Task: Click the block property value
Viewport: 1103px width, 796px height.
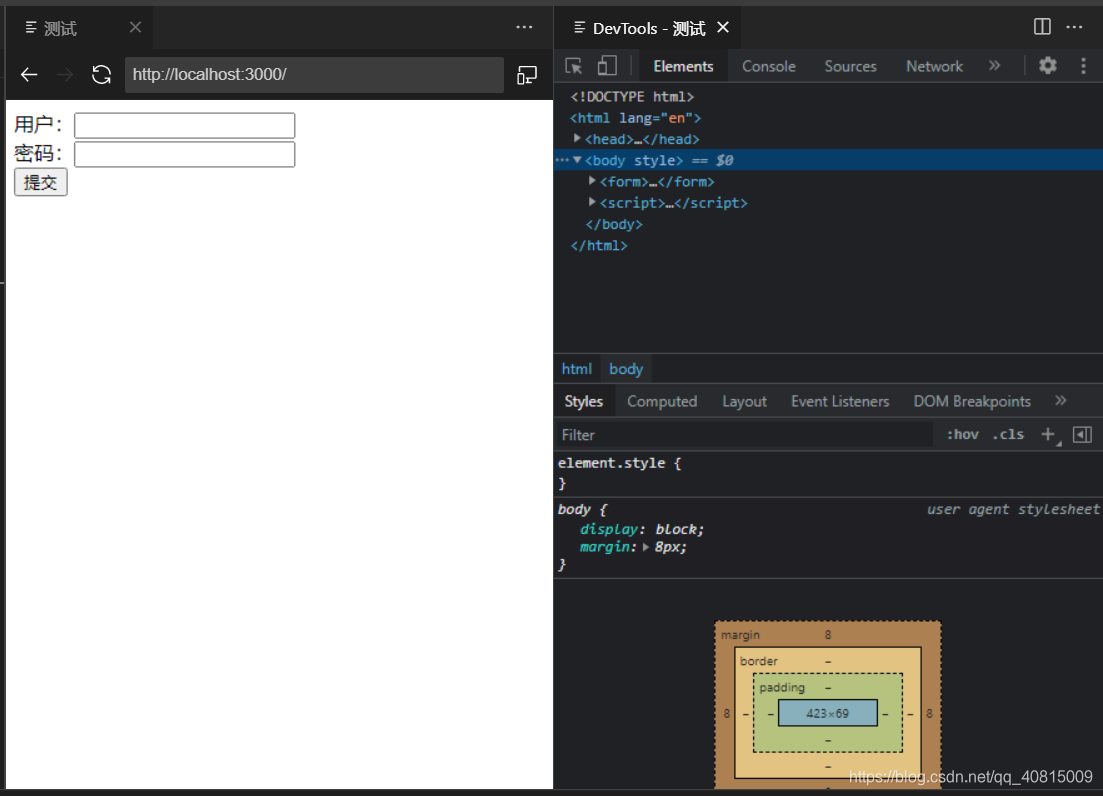Action: 677,529
